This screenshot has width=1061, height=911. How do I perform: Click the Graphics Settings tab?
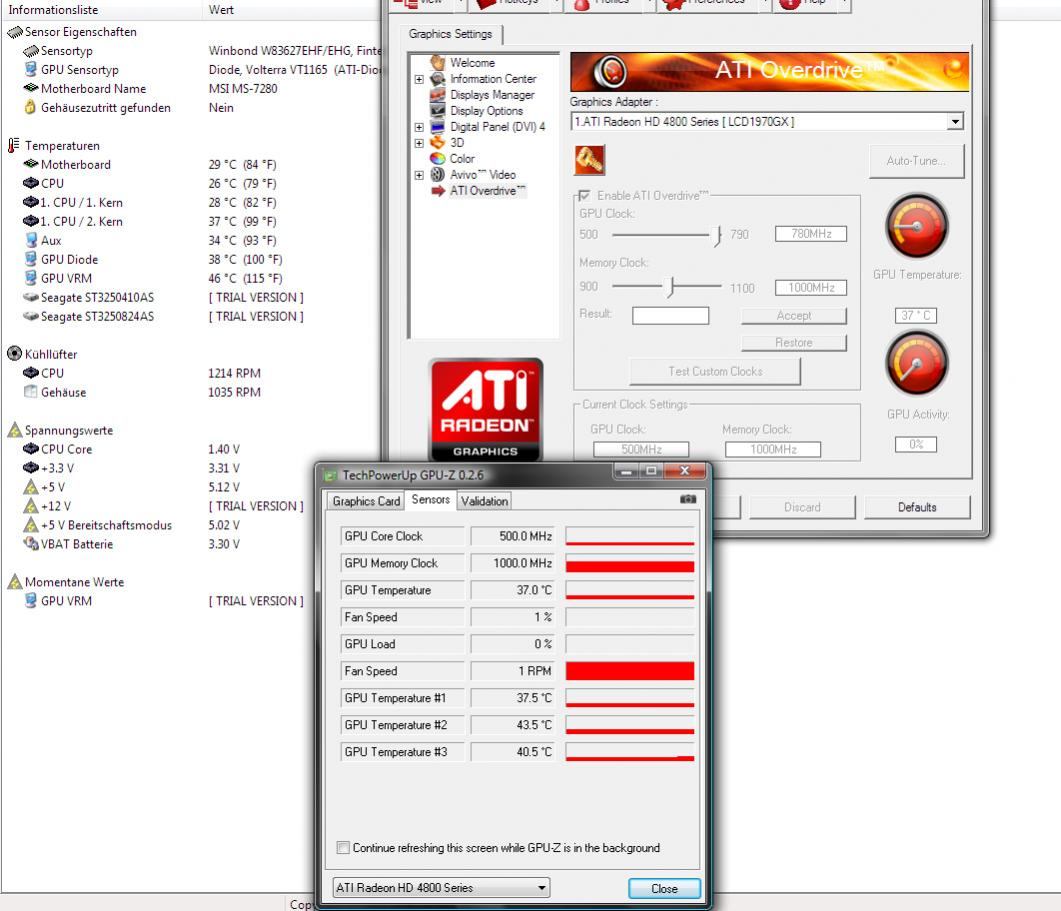(x=451, y=34)
